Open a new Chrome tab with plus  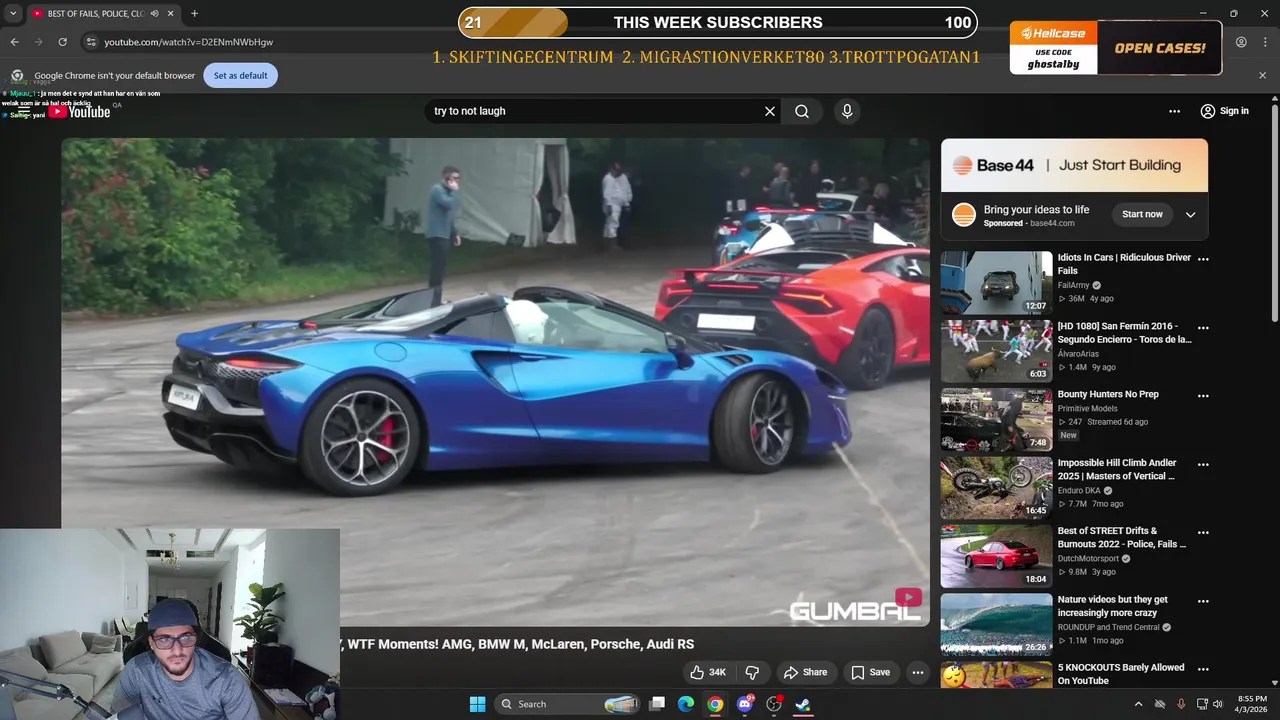pos(194,13)
